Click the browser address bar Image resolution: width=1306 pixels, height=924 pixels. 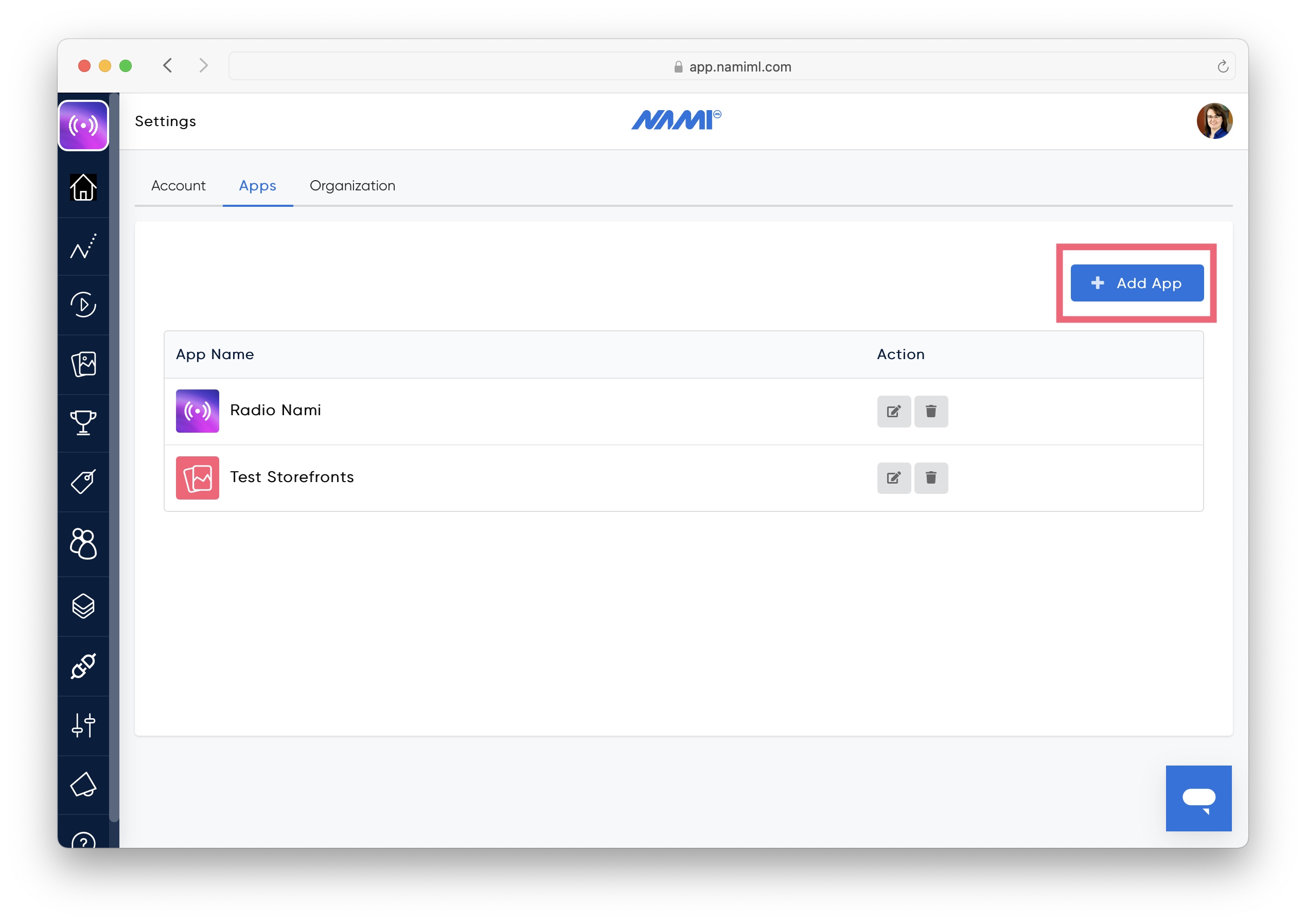click(731, 66)
